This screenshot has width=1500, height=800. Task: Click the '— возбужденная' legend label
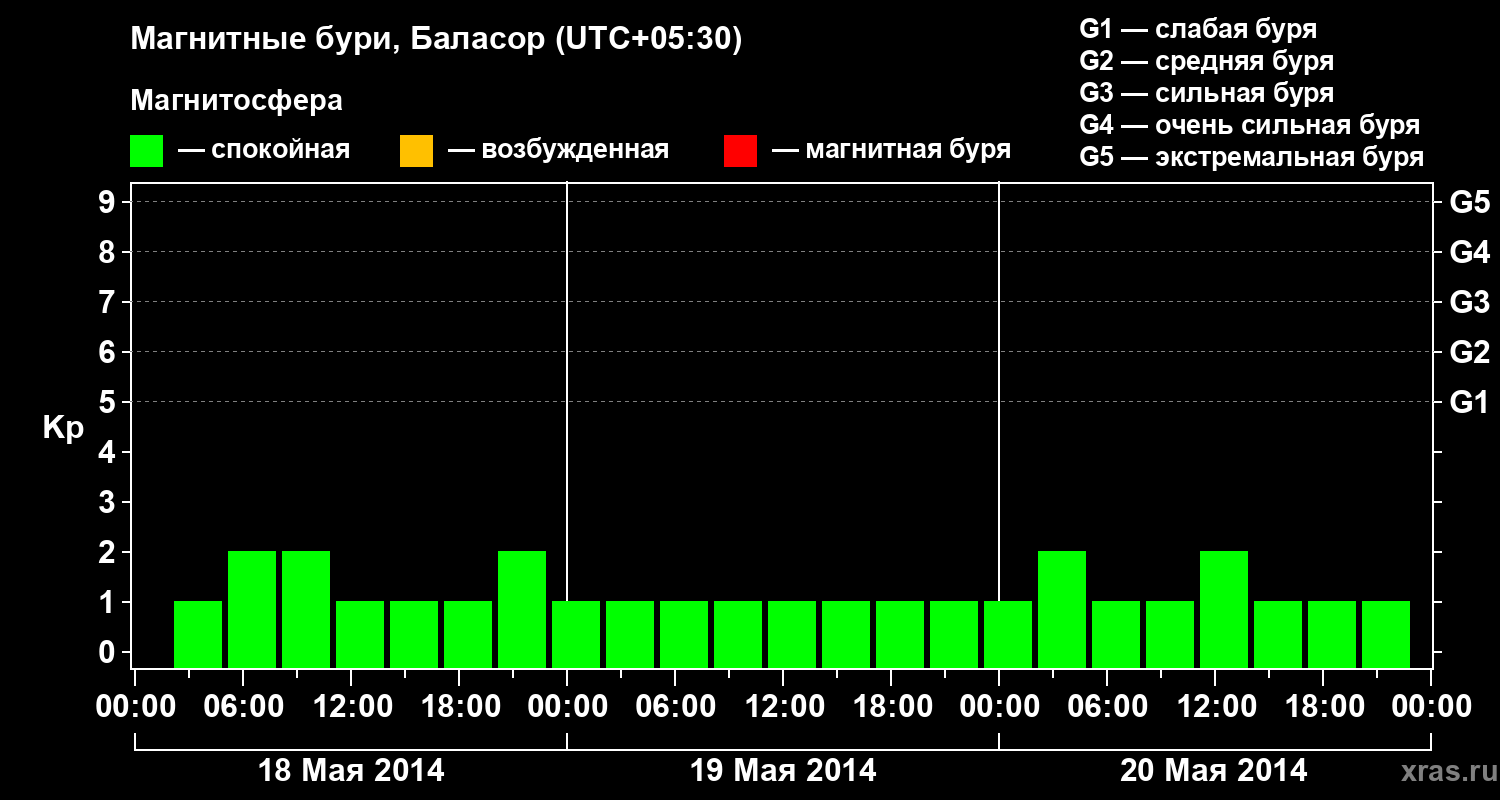pos(558,151)
